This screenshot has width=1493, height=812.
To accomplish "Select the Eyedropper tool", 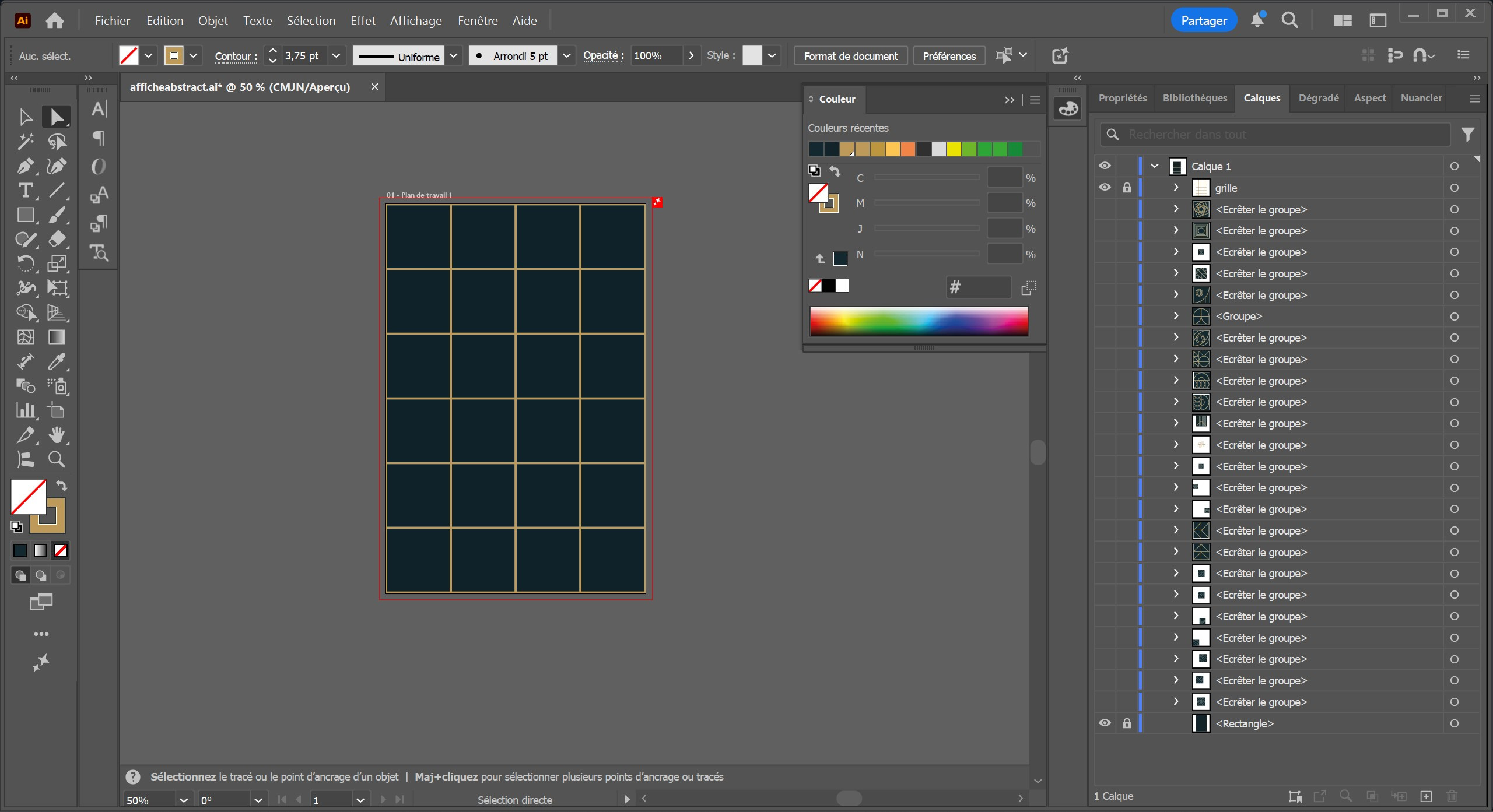I will pos(57,361).
